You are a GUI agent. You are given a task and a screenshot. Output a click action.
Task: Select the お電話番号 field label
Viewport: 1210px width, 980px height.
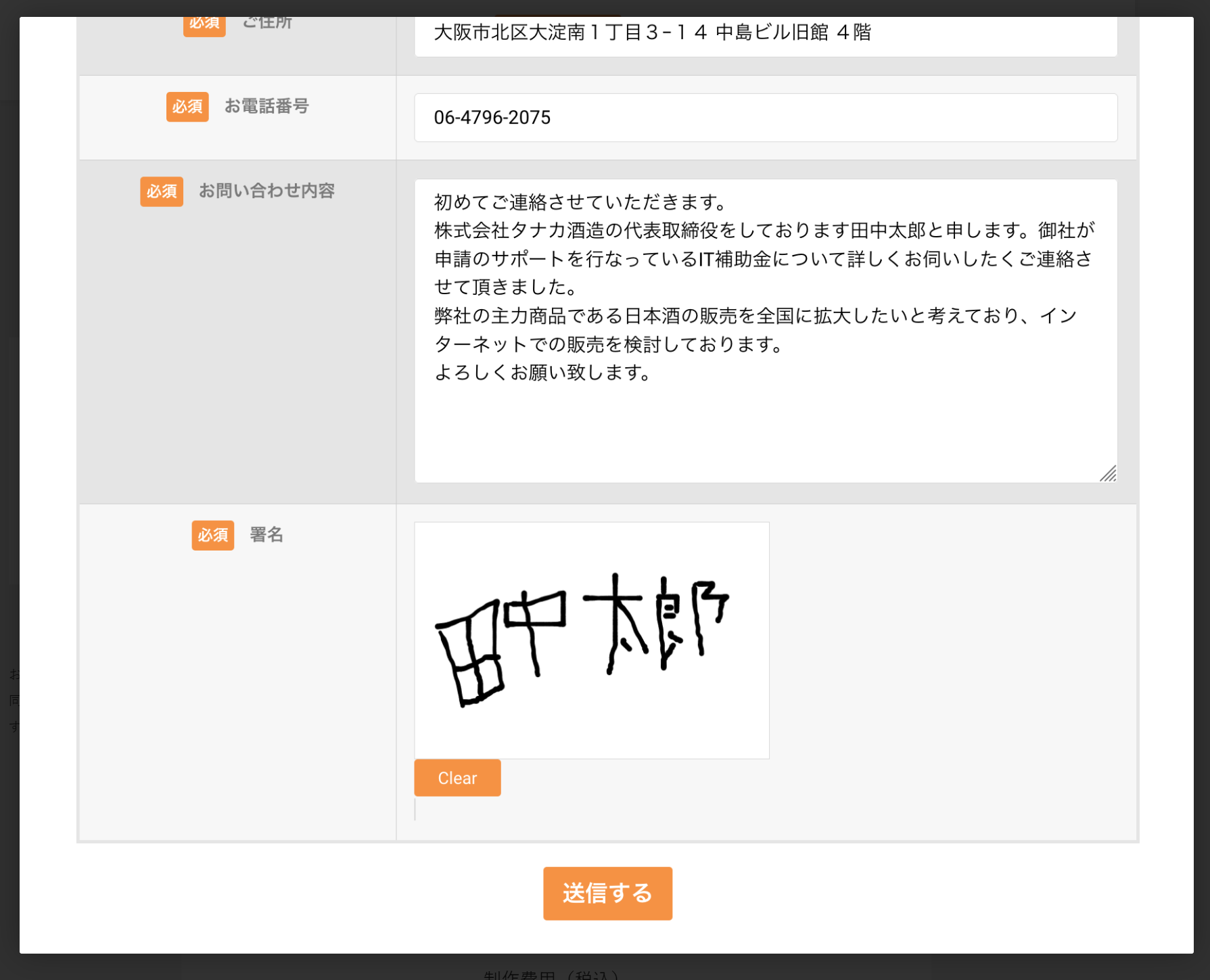266,106
